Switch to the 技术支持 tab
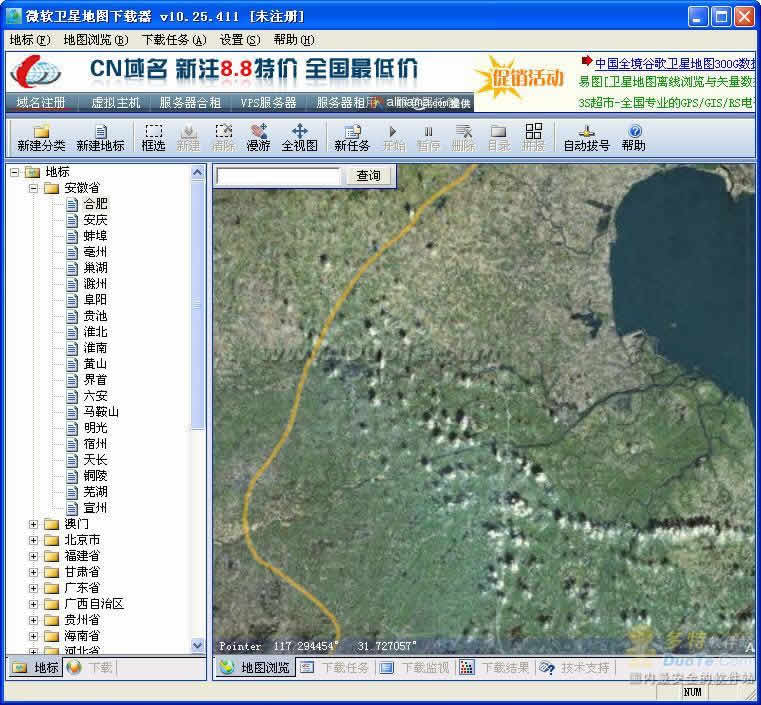The image size is (761, 705). point(575,668)
